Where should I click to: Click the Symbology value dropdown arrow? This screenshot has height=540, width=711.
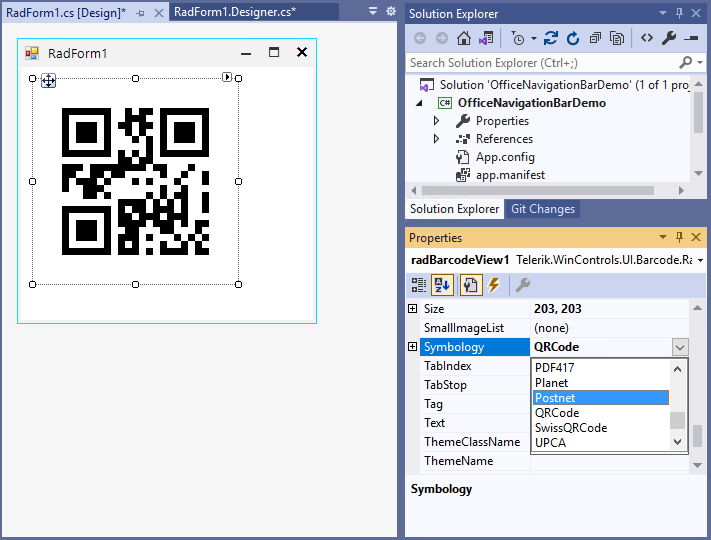(x=679, y=347)
